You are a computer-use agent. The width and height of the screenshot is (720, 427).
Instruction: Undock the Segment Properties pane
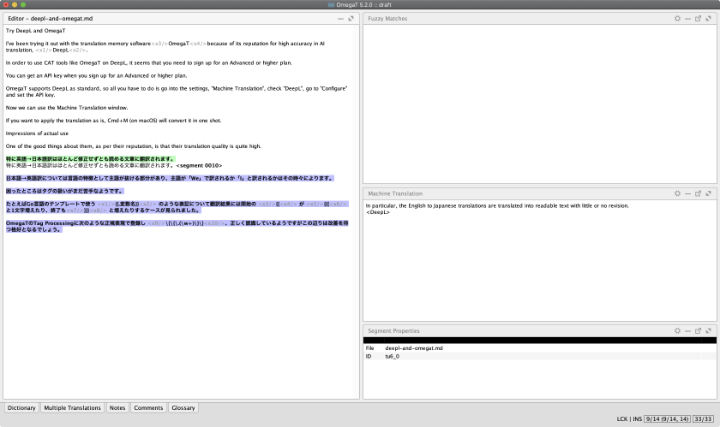tap(698, 331)
